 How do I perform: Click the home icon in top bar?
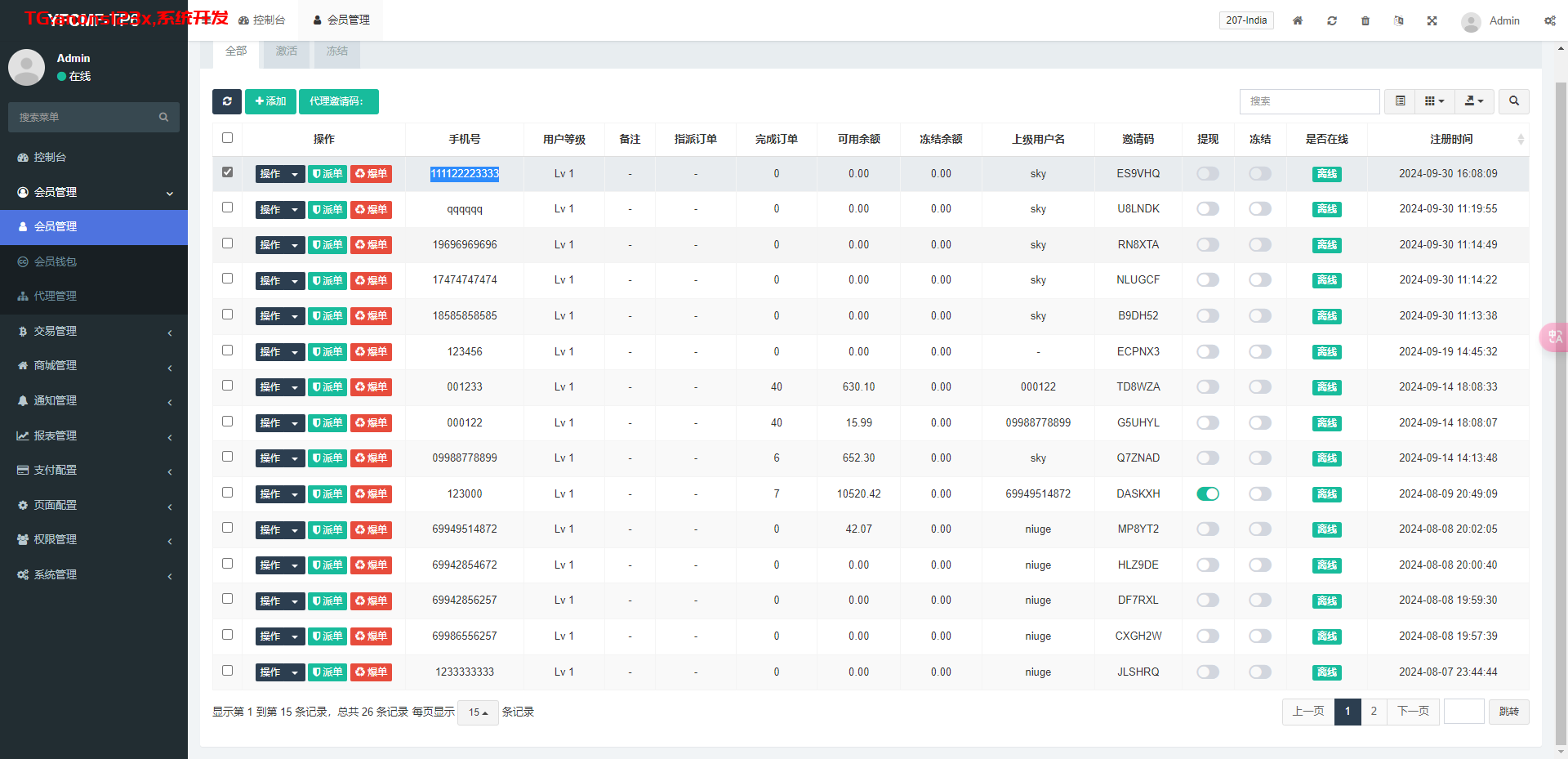point(1298,20)
